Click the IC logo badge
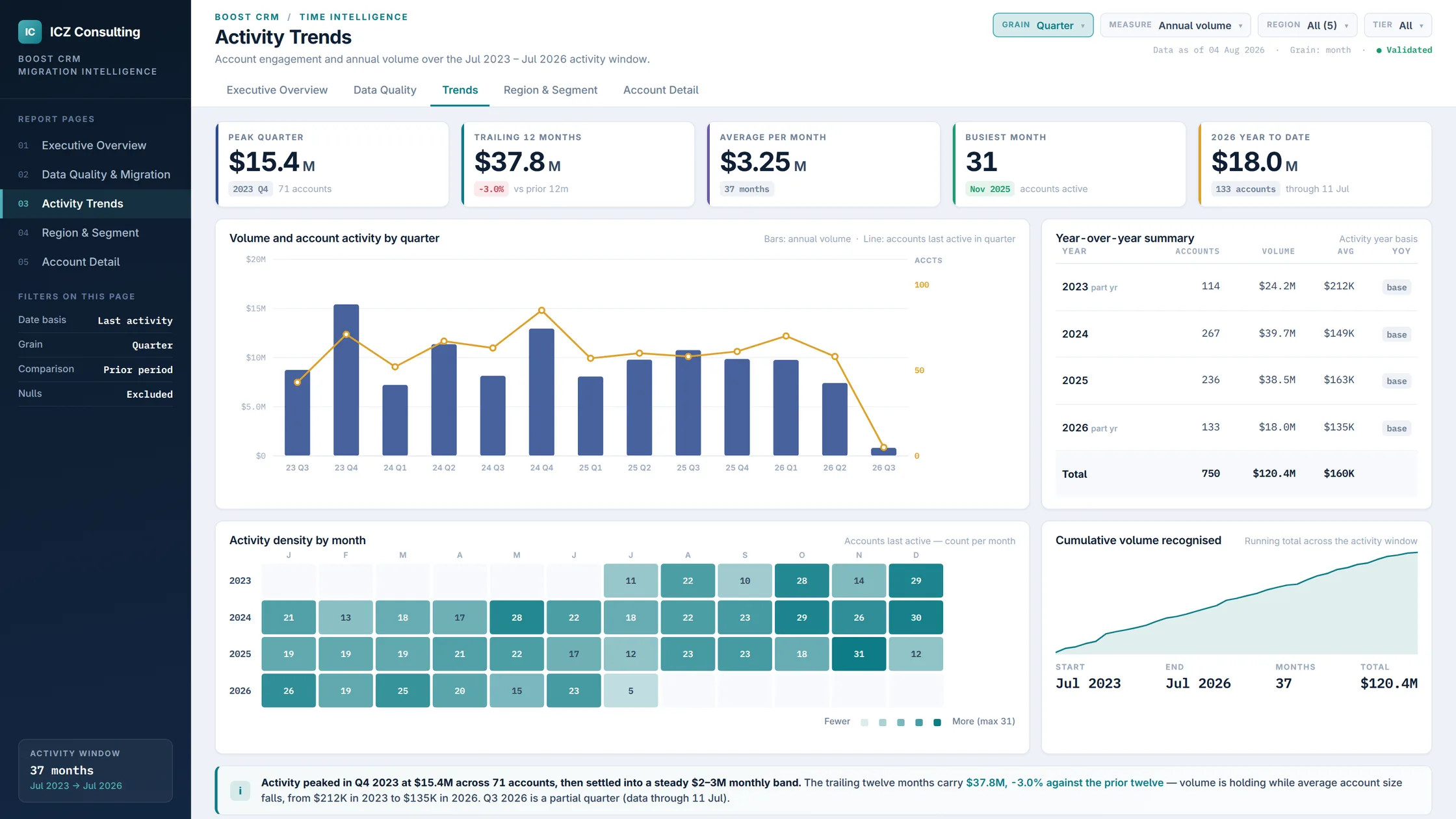Viewport: 1456px width, 819px height. (30, 32)
